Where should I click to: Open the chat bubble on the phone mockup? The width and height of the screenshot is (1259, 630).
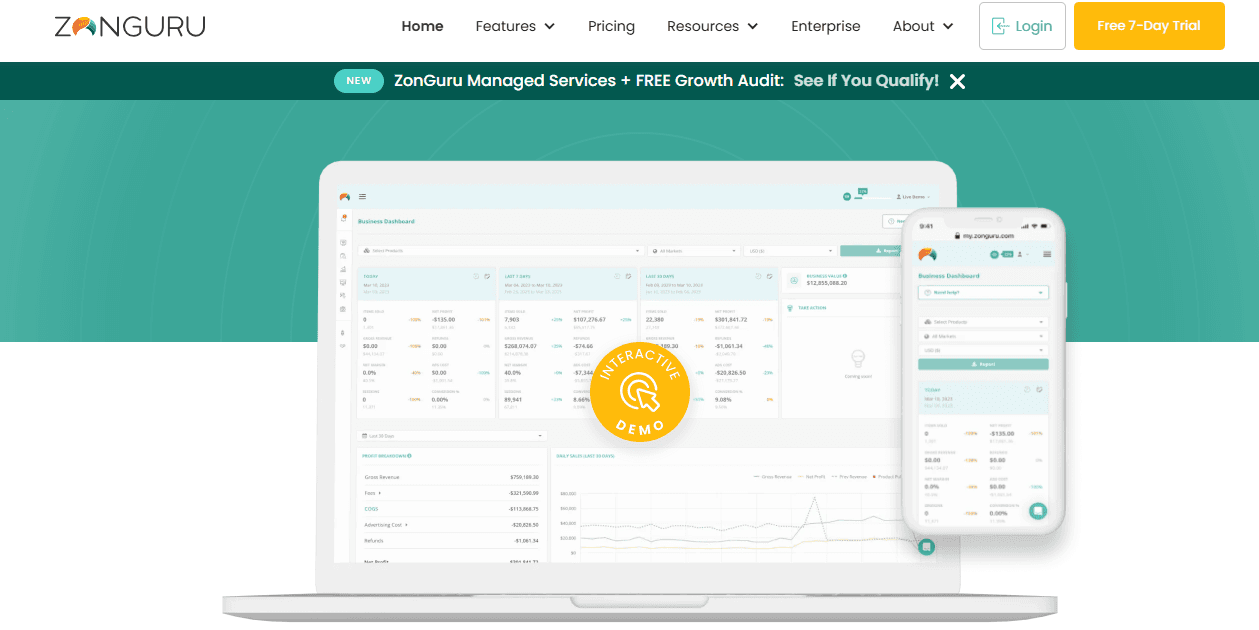click(x=1038, y=511)
